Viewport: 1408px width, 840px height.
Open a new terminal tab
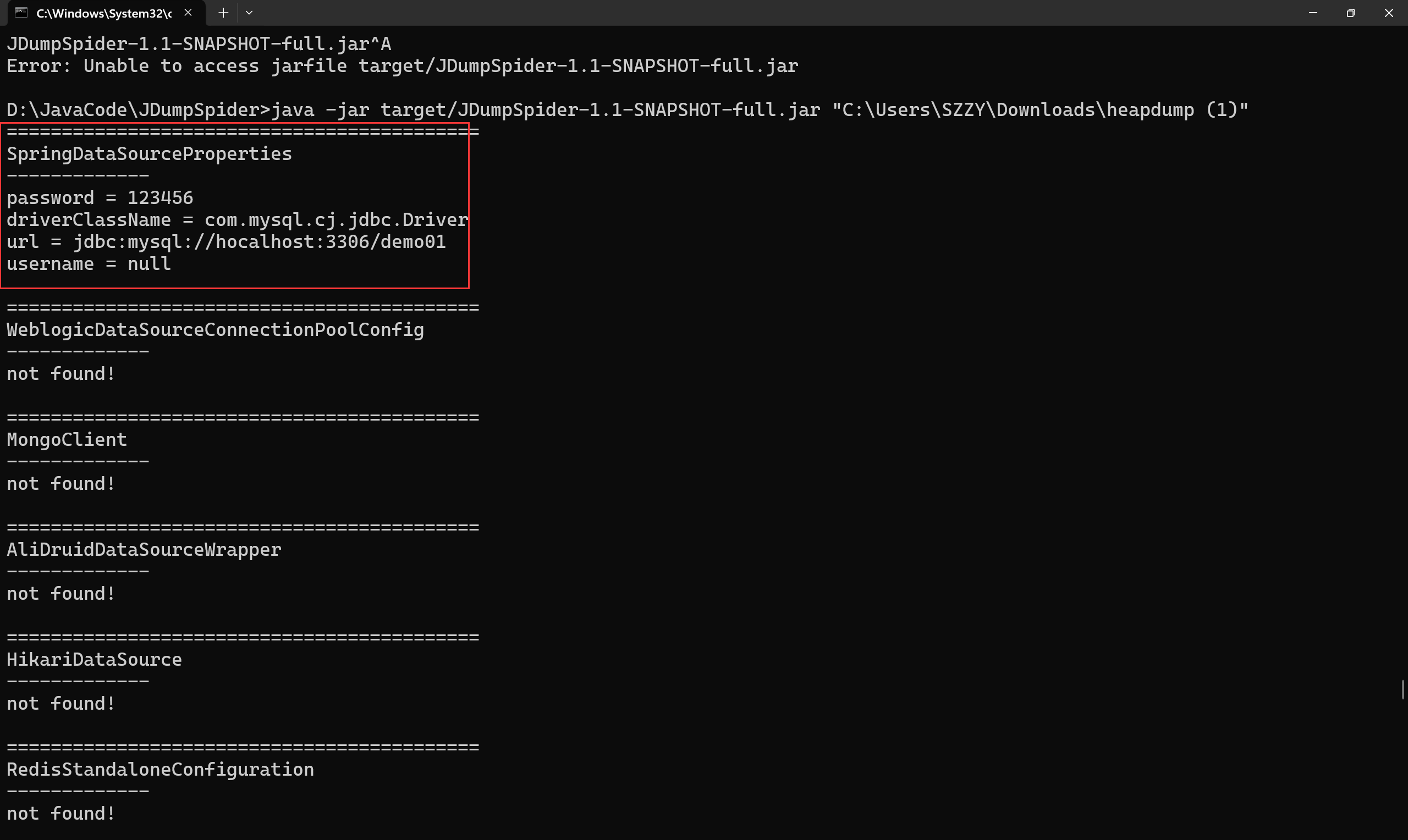(223, 13)
